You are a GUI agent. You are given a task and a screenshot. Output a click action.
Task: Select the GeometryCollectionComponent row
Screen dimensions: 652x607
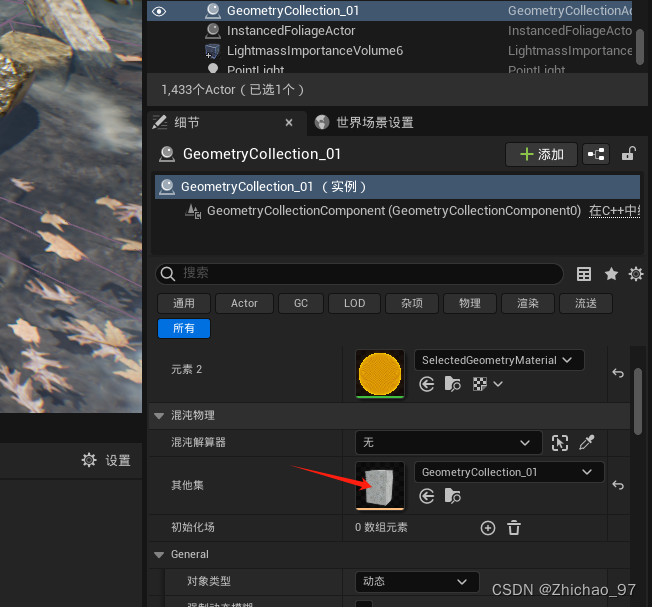pyautogui.click(x=394, y=211)
